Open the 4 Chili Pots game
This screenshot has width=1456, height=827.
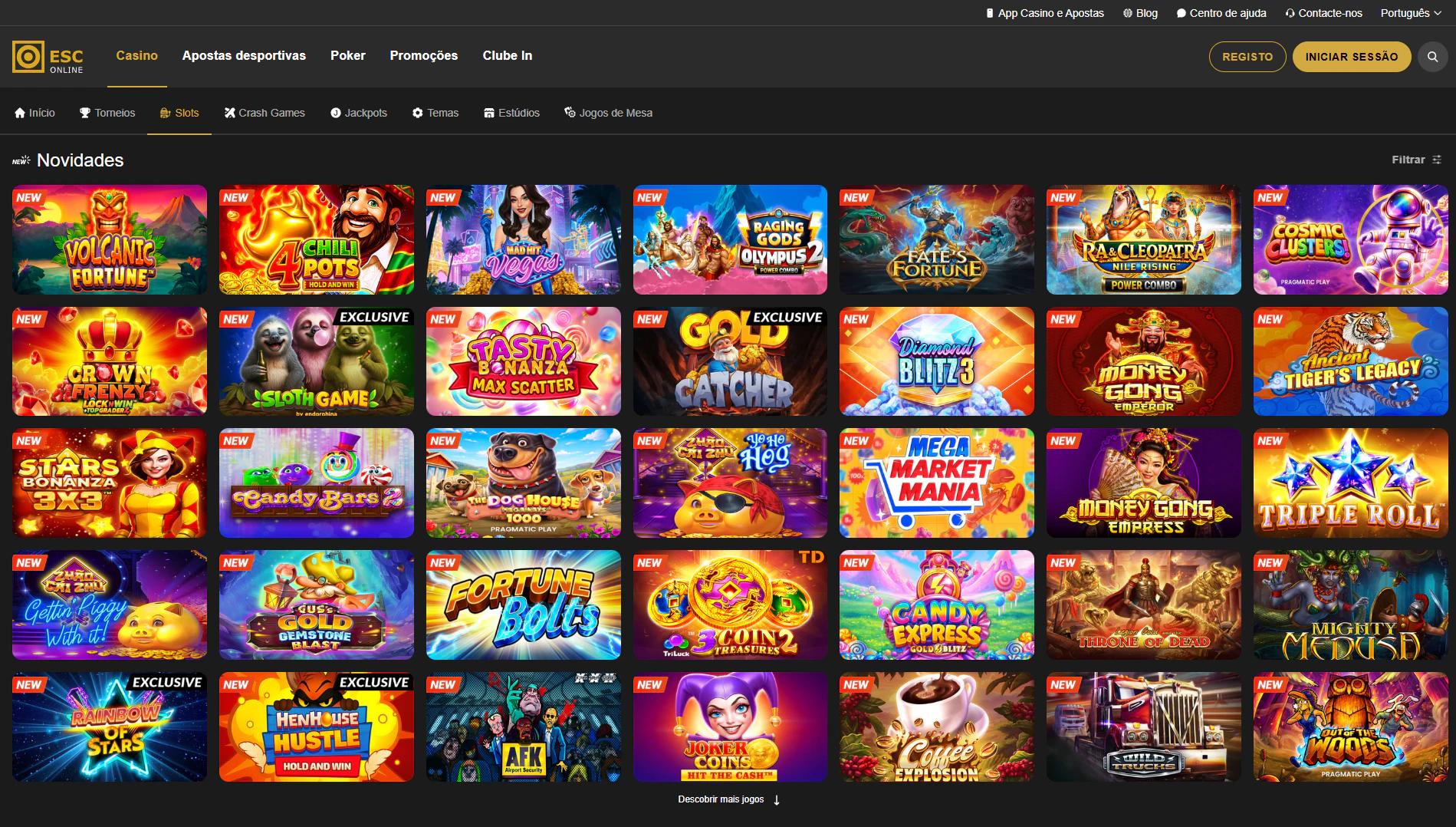click(317, 239)
